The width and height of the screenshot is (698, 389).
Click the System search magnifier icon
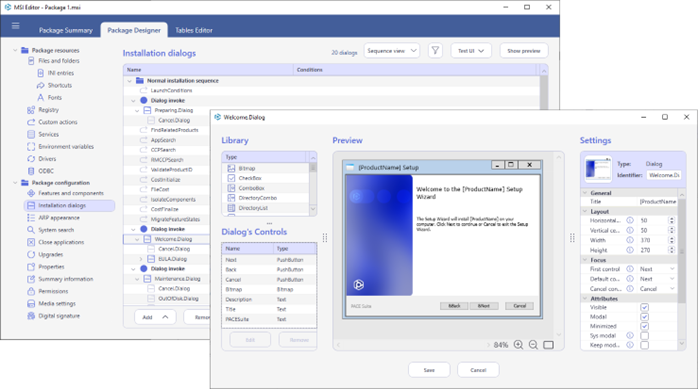tap(31, 230)
